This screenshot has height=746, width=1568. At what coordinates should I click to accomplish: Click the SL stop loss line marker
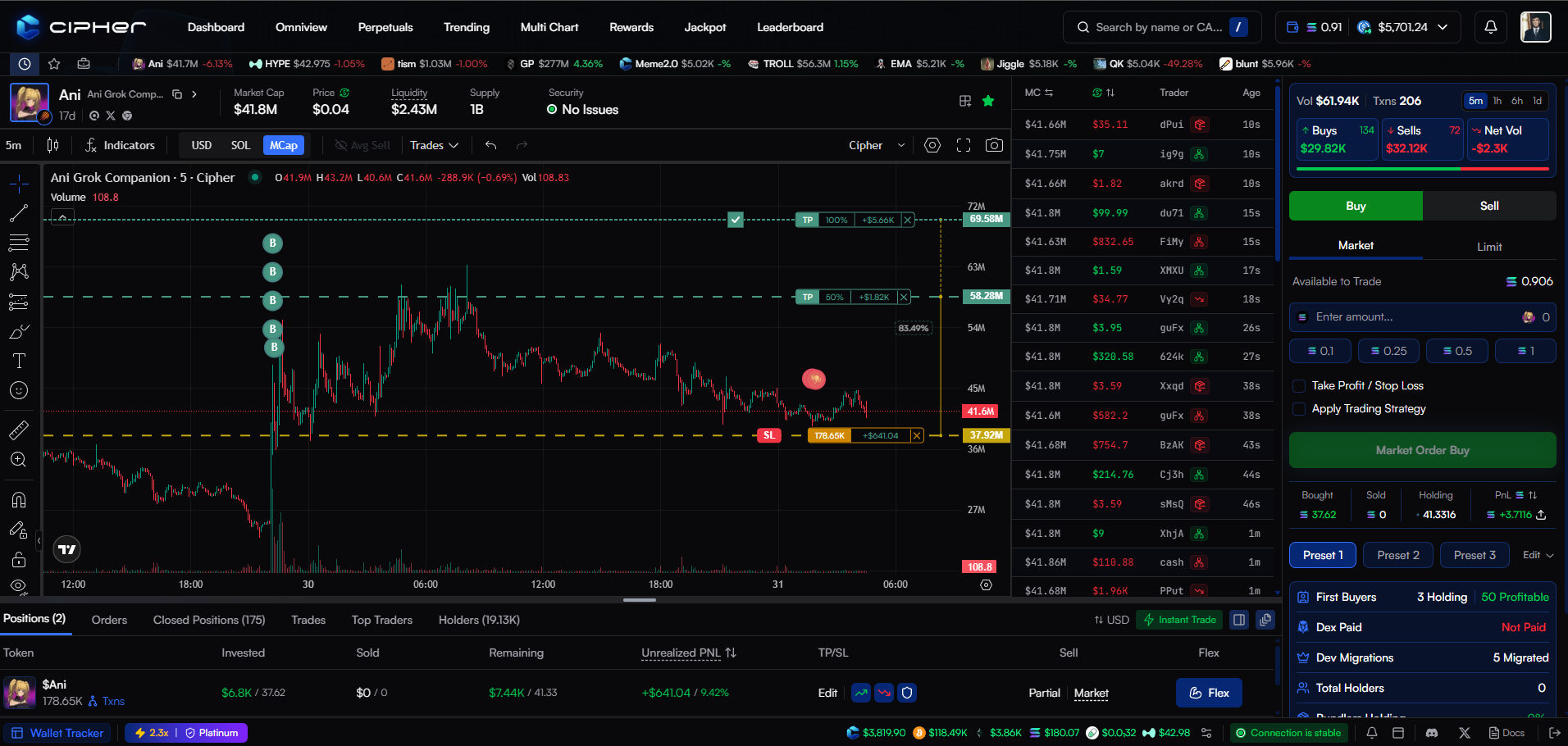pos(768,435)
